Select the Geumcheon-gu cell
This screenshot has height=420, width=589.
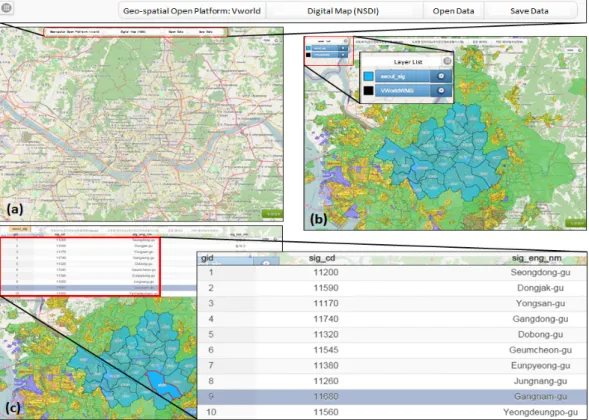[540, 350]
